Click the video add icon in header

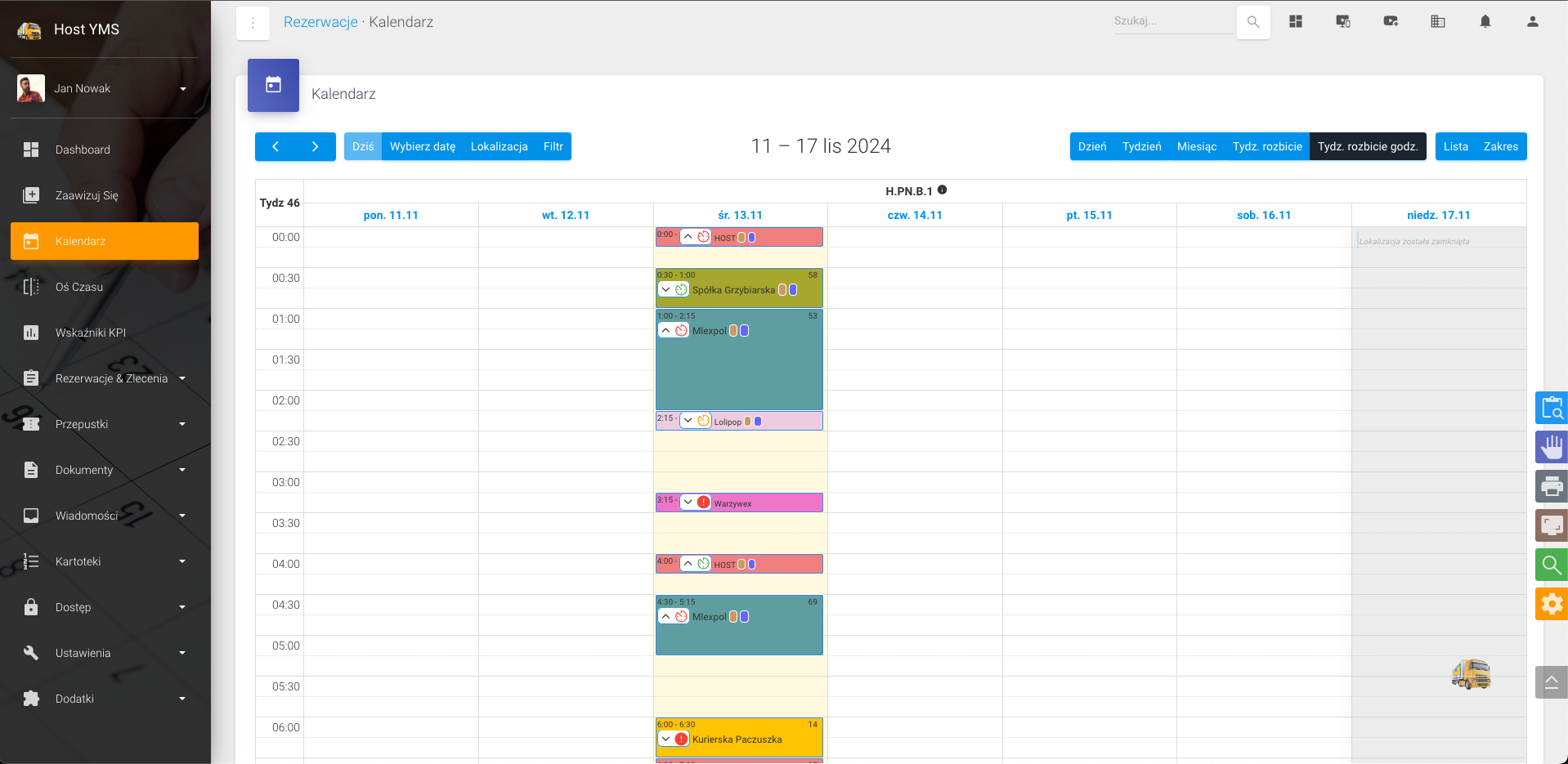pyautogui.click(x=1390, y=22)
